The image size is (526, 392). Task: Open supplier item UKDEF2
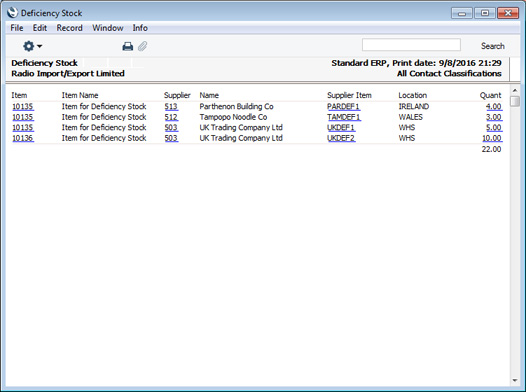tap(341, 138)
